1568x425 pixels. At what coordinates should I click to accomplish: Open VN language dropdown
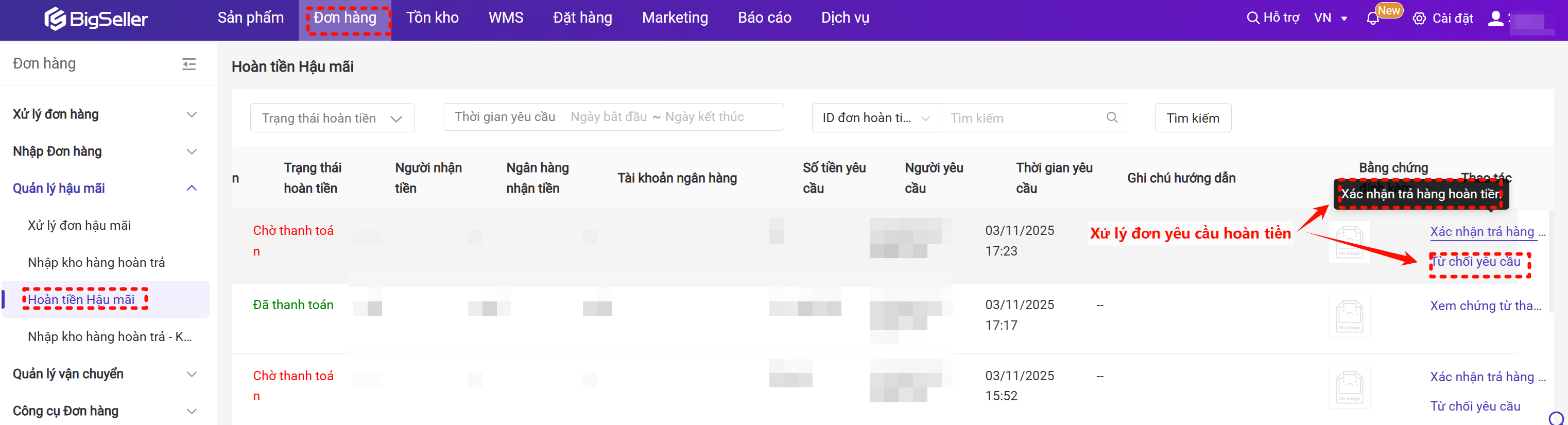click(1330, 18)
